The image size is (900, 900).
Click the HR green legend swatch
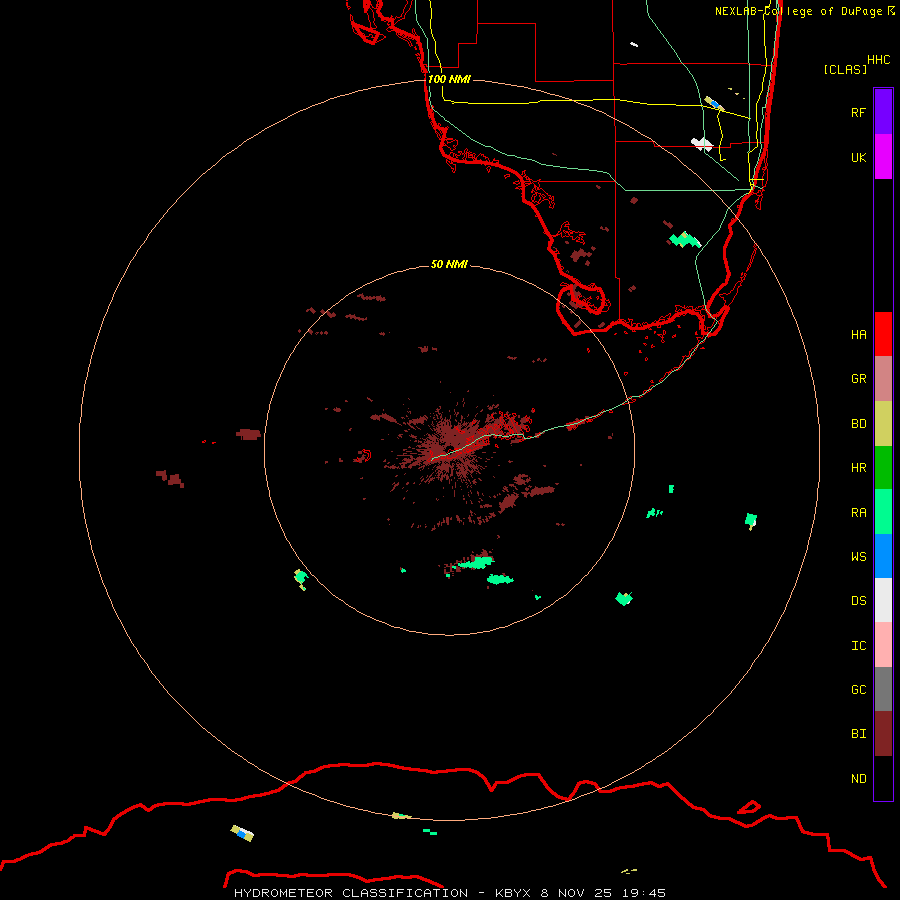(883, 468)
